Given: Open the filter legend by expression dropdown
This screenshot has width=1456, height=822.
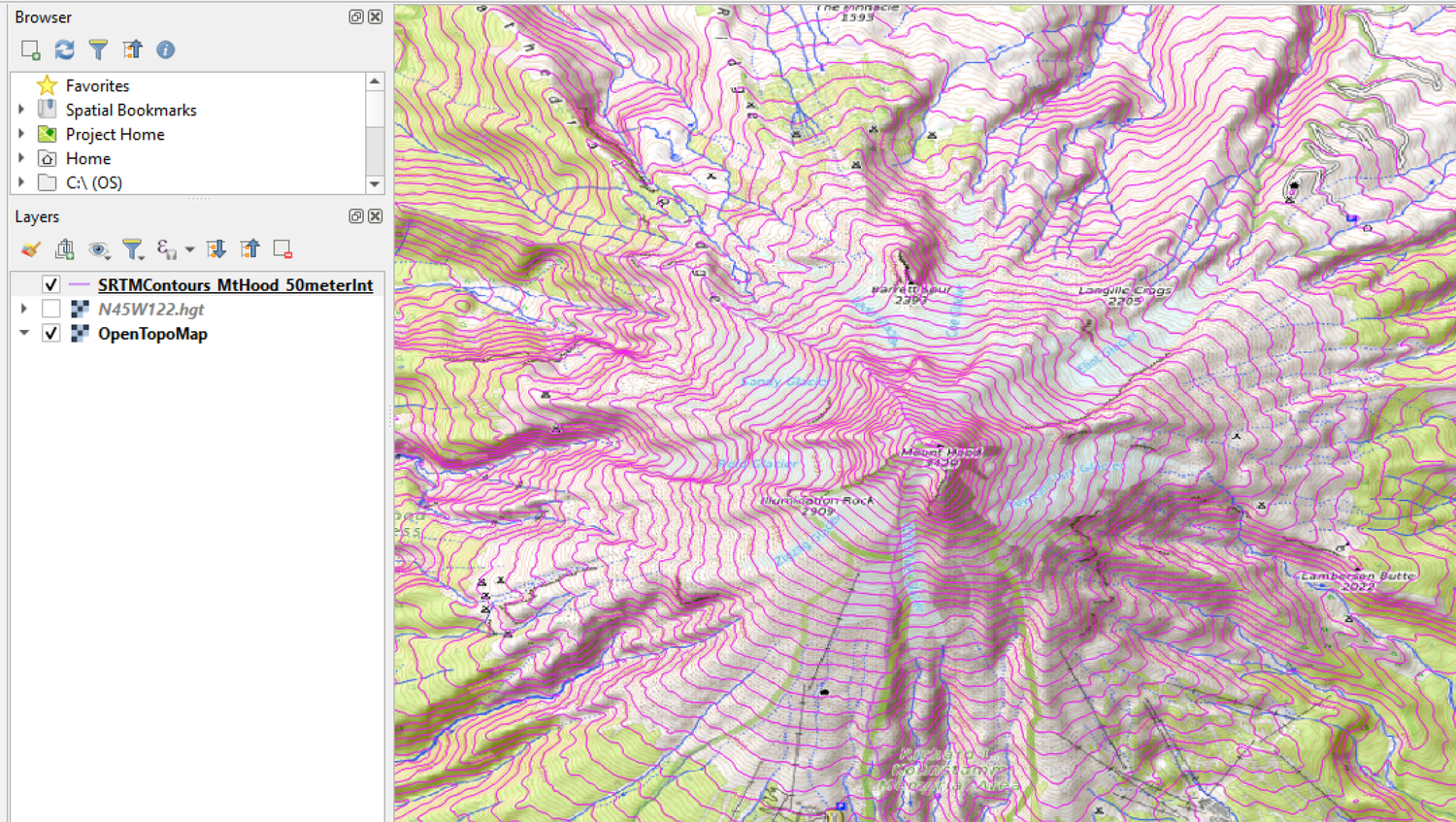Looking at the screenshot, I should click(190, 249).
